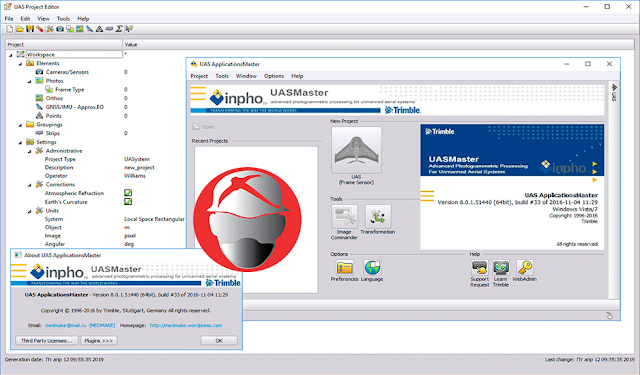Click Third Party Licenses button
This screenshot has height=375, width=640.
click(47, 340)
